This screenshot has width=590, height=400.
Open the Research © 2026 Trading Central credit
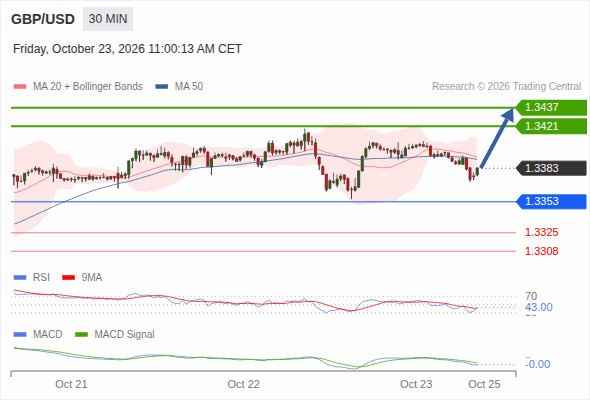(506, 87)
